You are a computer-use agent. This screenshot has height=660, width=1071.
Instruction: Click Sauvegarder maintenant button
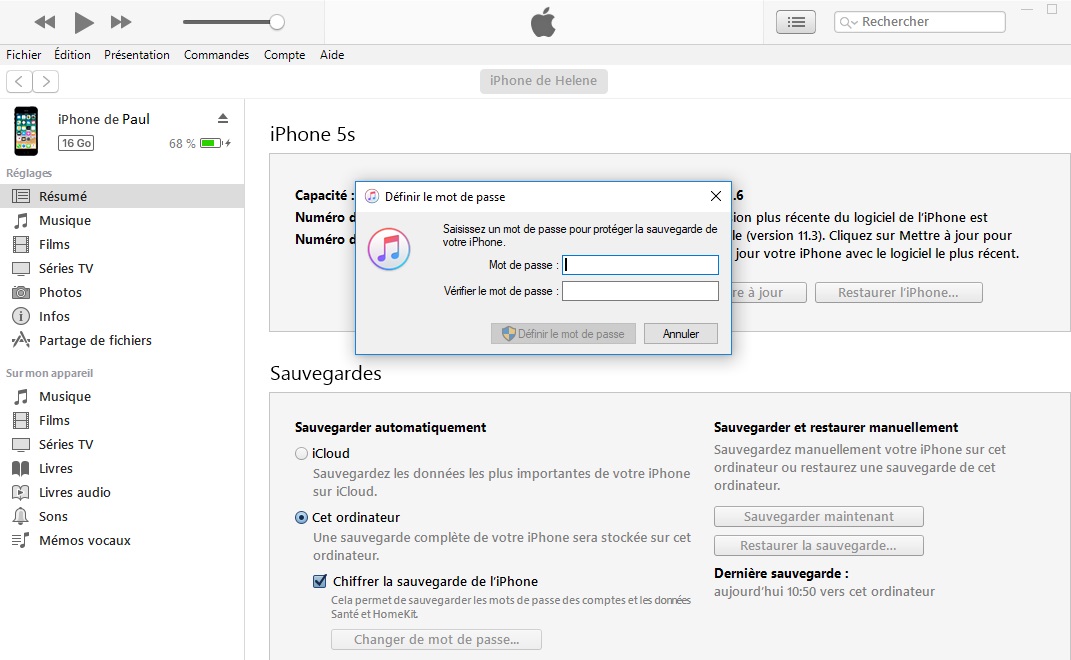[x=818, y=517]
